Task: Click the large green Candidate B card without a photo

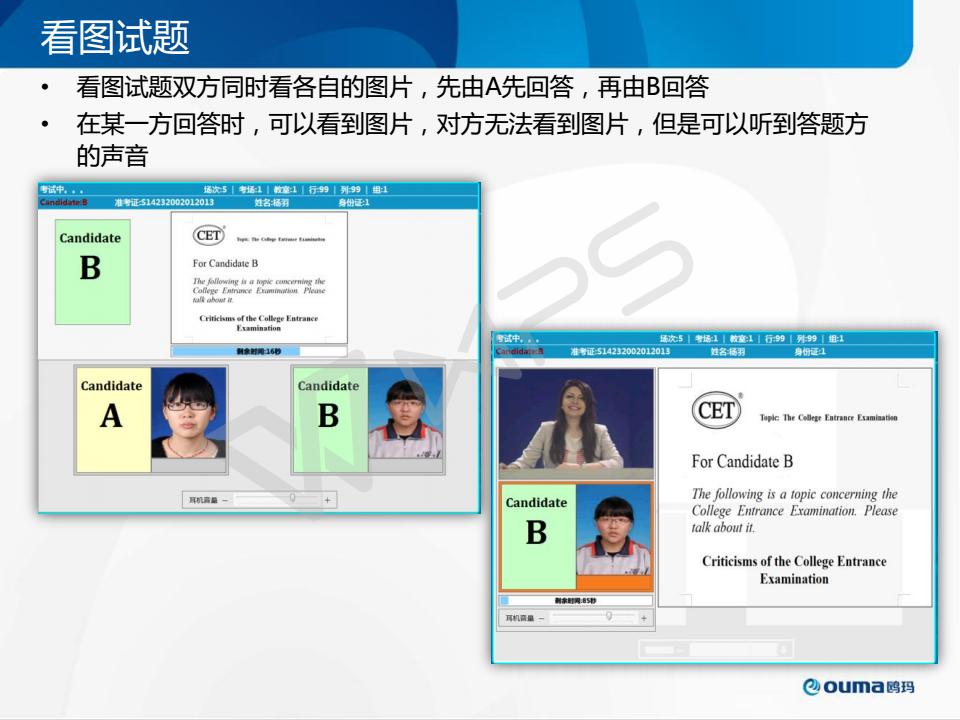Action: pyautogui.click(x=92, y=272)
